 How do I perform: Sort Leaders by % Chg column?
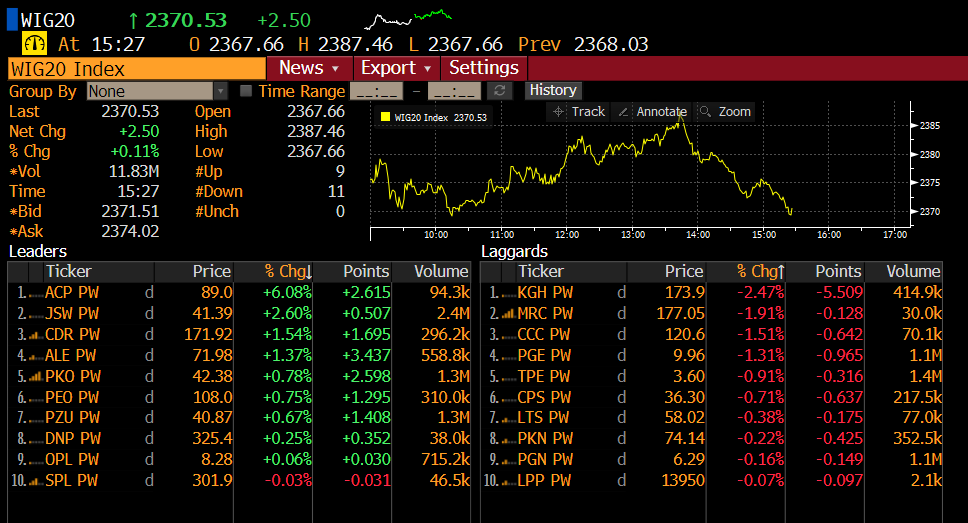coord(288,271)
